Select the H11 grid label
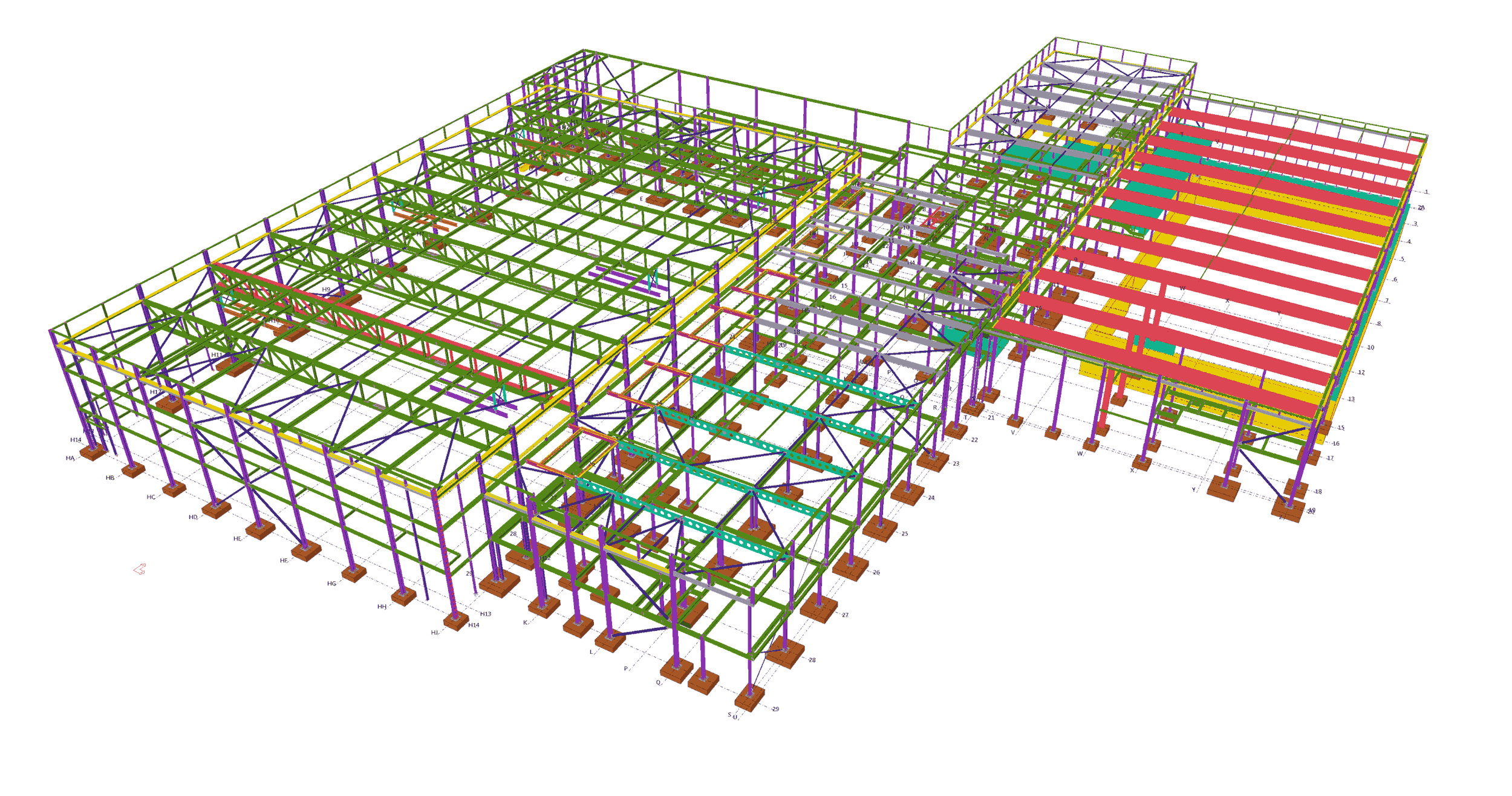Viewport: 1512px width, 796px height. 217,355
